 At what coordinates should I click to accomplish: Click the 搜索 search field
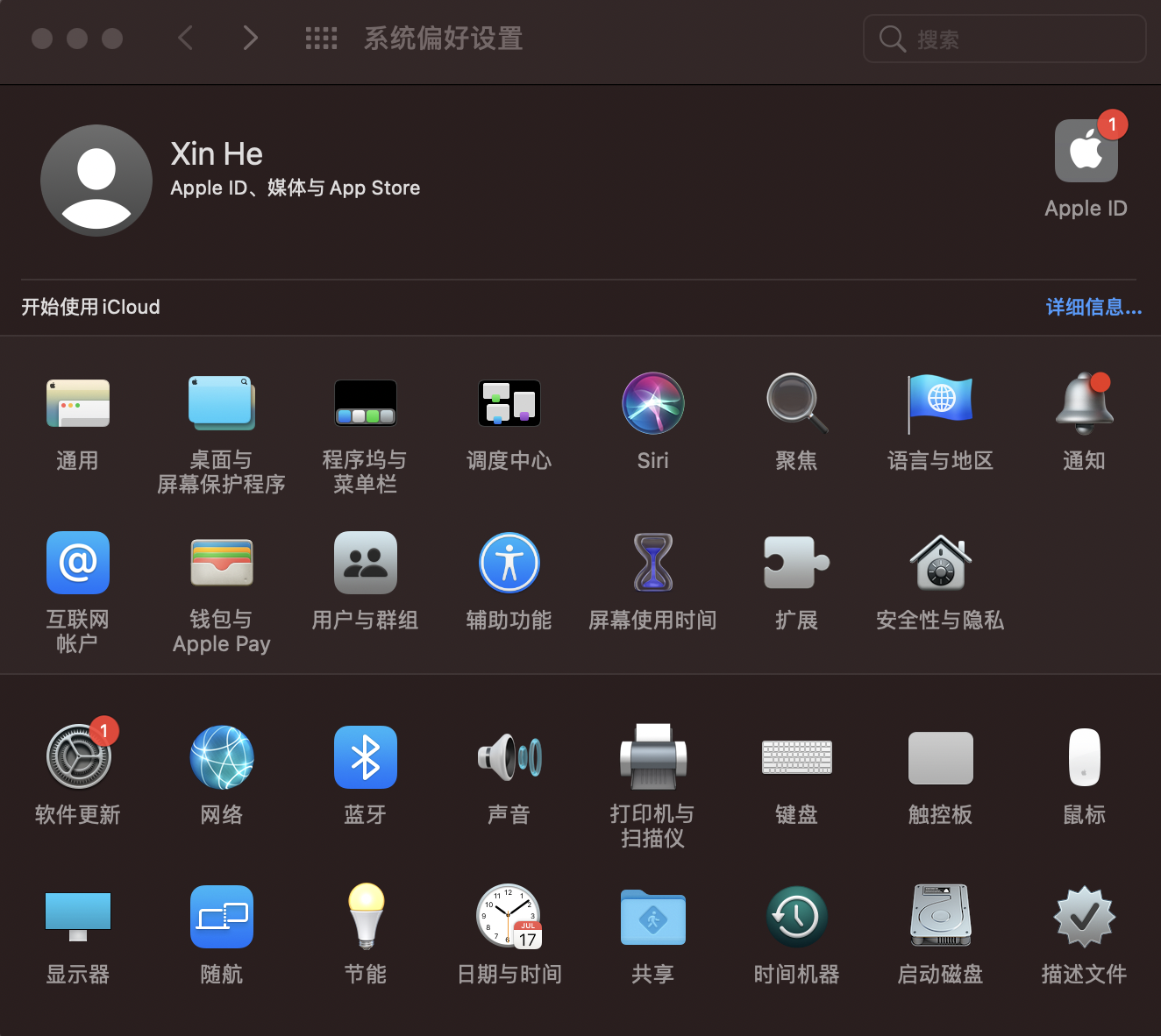tap(1005, 39)
